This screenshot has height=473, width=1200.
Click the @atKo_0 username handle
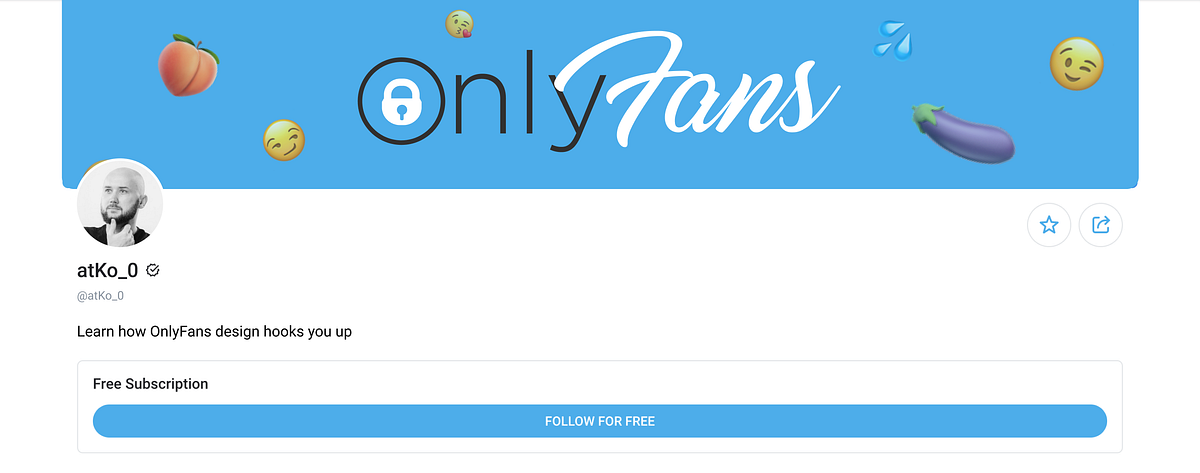100,296
